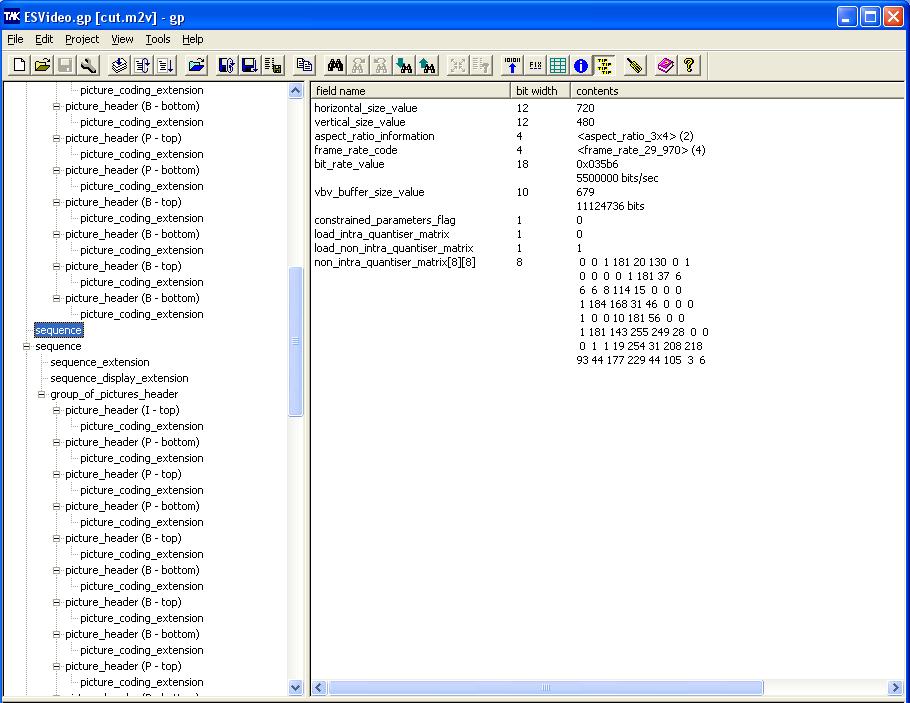Select sequence_extension in the tree

100,362
